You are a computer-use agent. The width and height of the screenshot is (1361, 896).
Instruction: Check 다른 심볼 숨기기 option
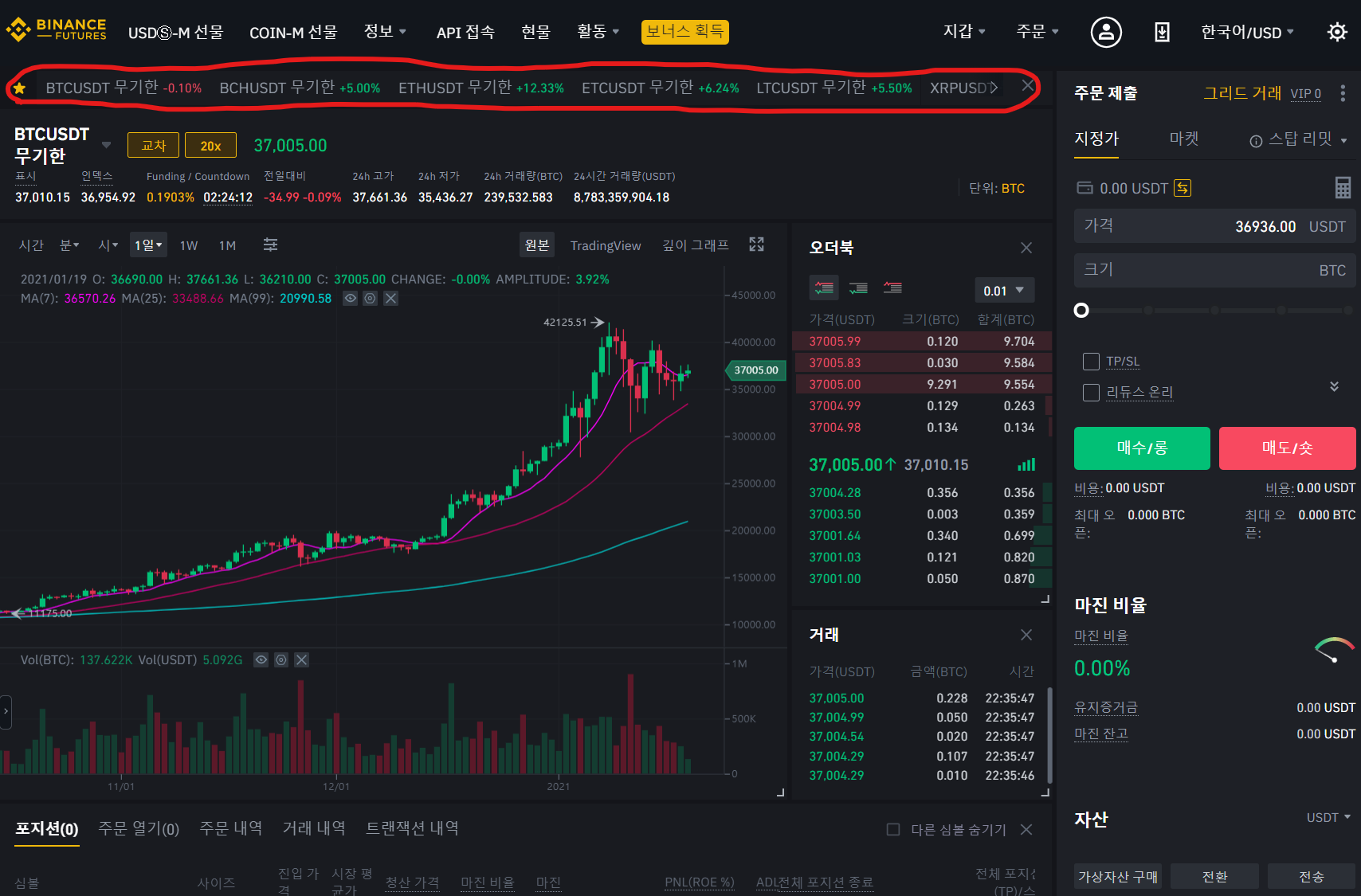(893, 830)
